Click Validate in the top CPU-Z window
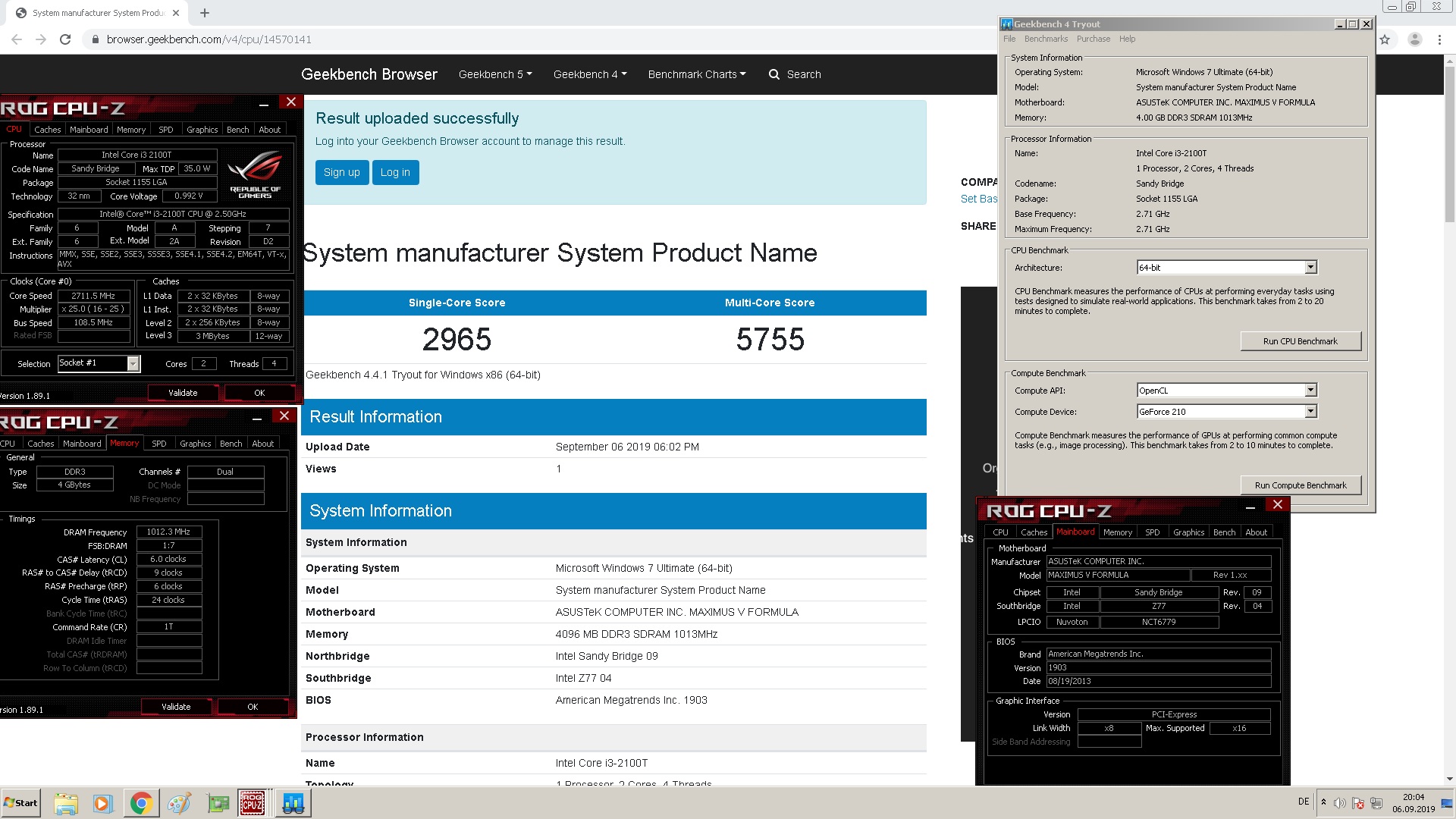Image resolution: width=1456 pixels, height=819 pixels. (x=183, y=393)
